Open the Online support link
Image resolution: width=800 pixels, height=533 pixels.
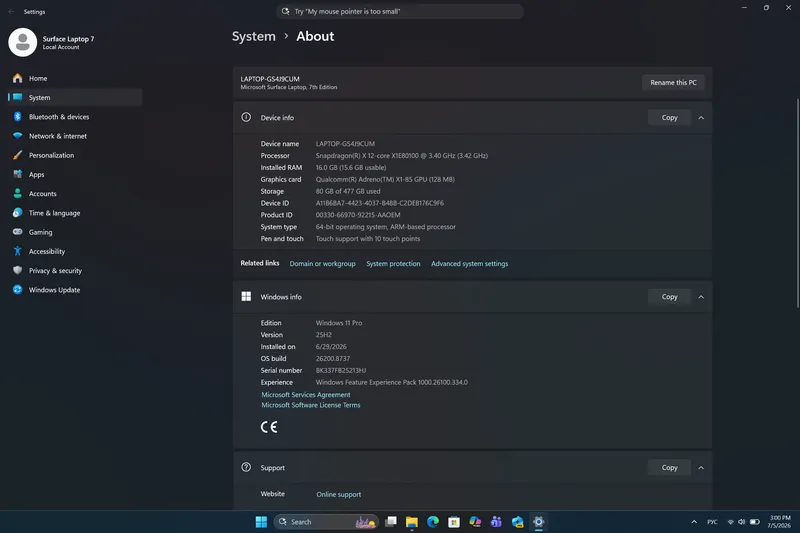(338, 494)
